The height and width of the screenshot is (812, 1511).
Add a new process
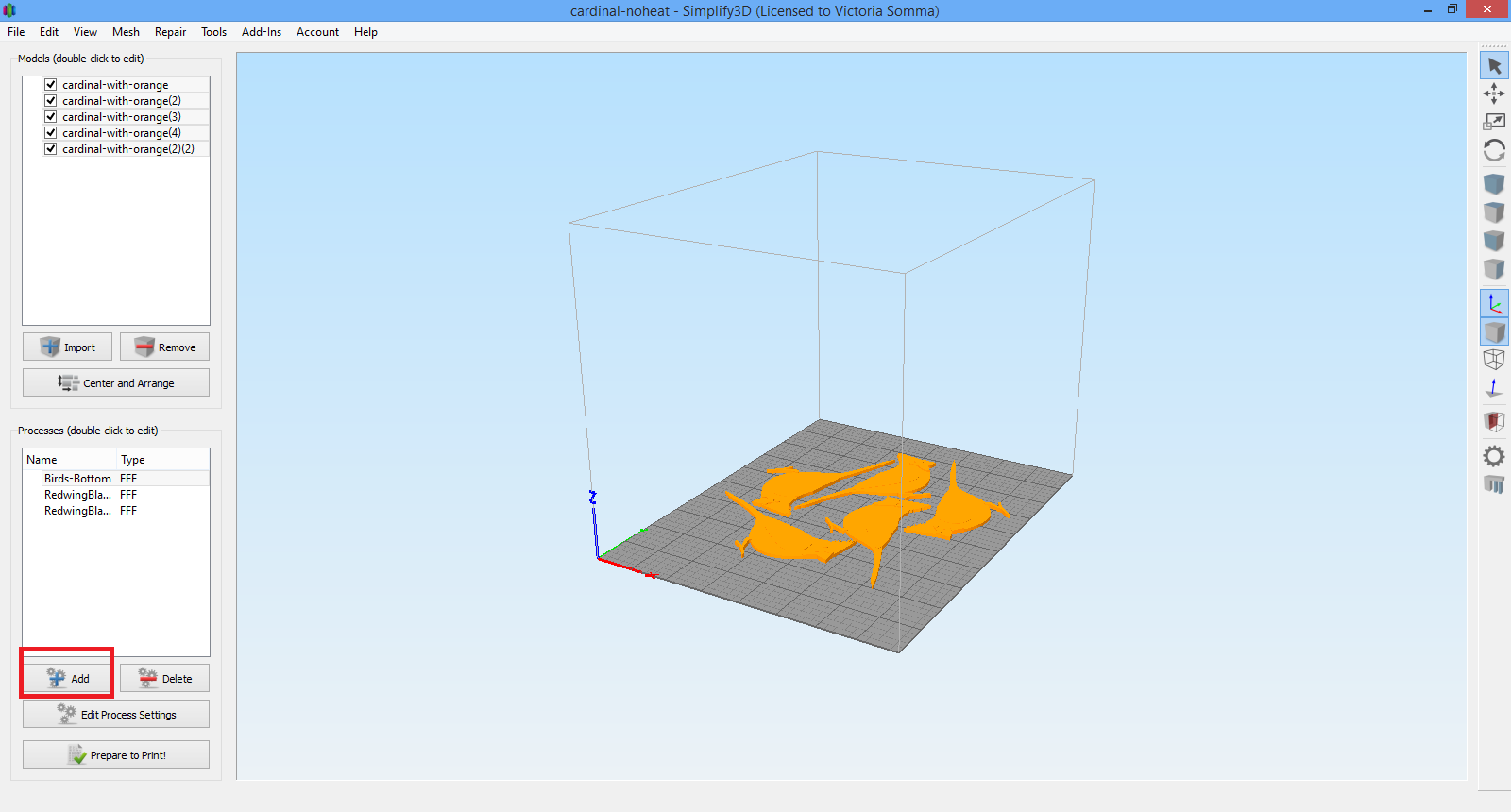click(x=68, y=679)
